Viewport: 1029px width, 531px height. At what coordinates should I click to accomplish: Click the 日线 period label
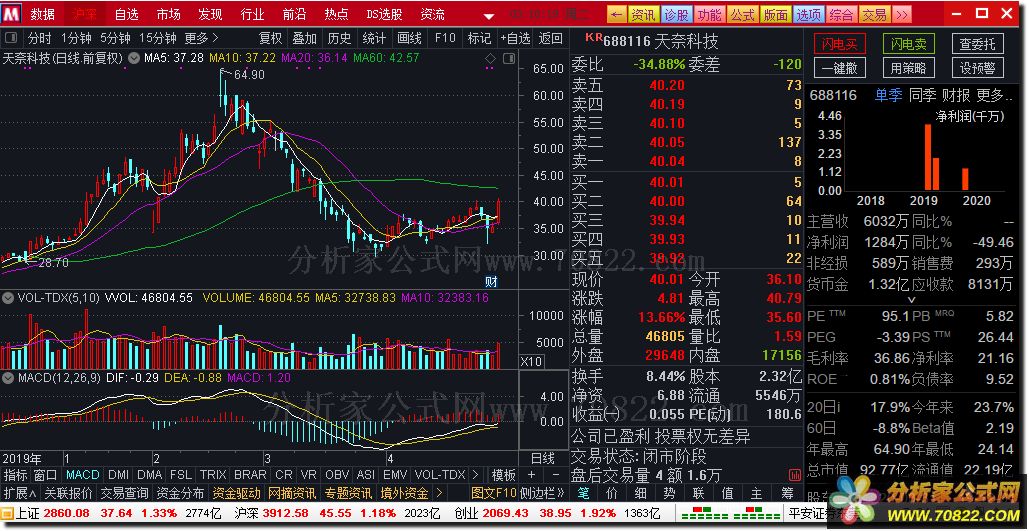tap(542, 457)
